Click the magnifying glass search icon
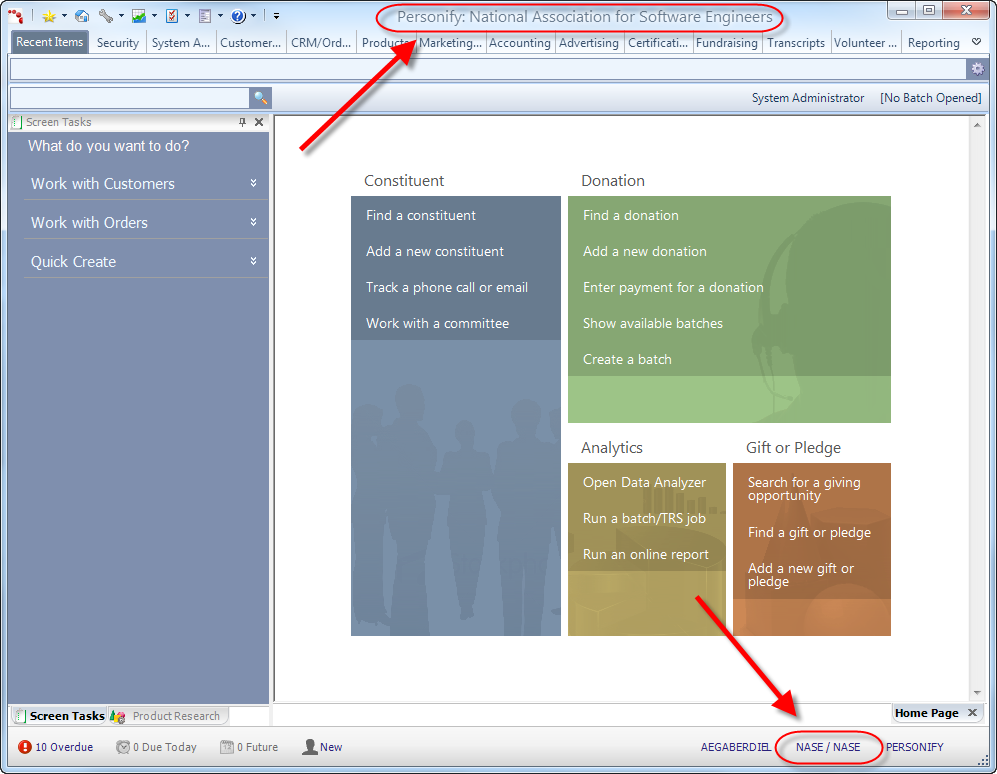Image resolution: width=997 pixels, height=774 pixels. (x=261, y=98)
